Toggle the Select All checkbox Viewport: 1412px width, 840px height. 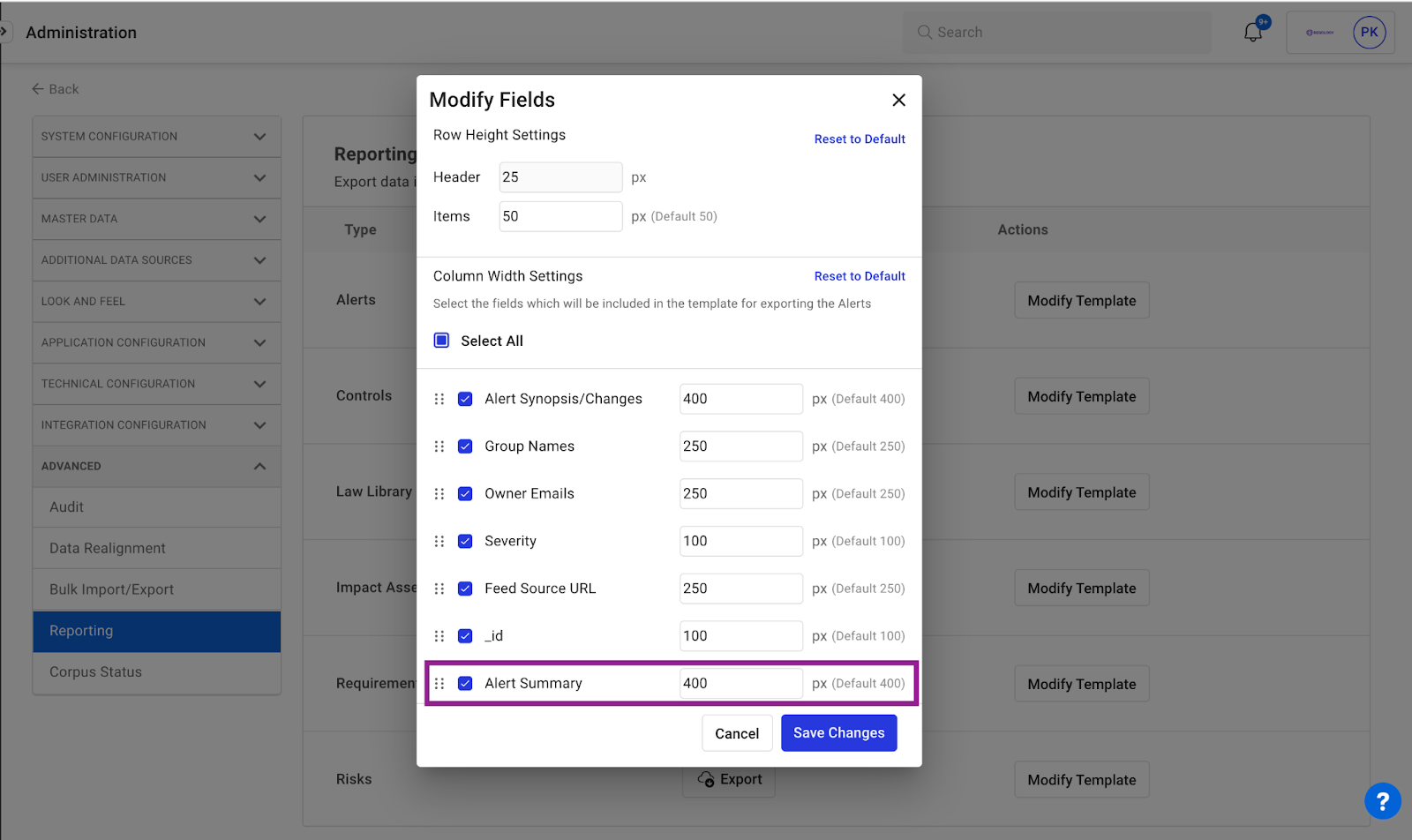pos(442,341)
